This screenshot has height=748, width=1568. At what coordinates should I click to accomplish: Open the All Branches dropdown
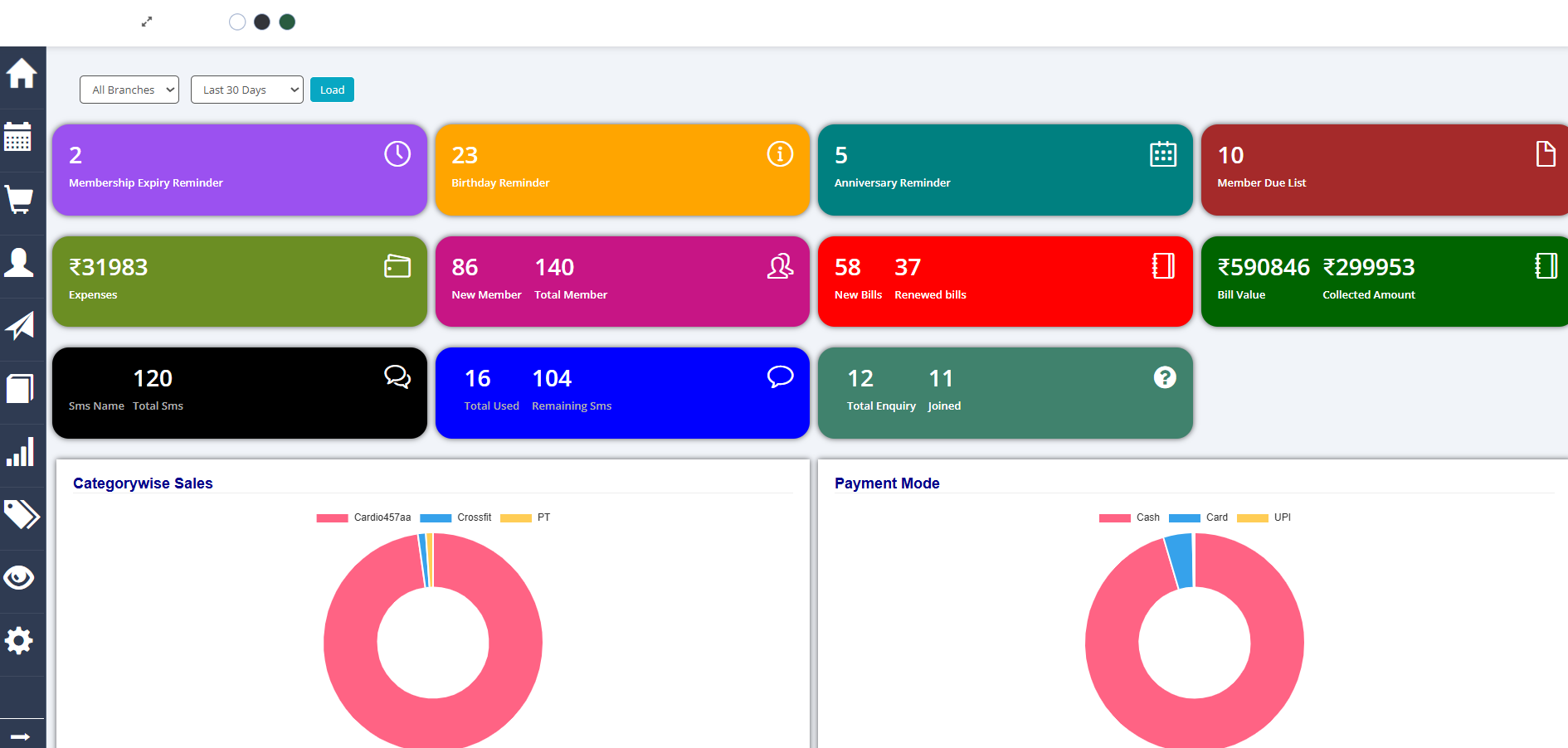pos(129,90)
